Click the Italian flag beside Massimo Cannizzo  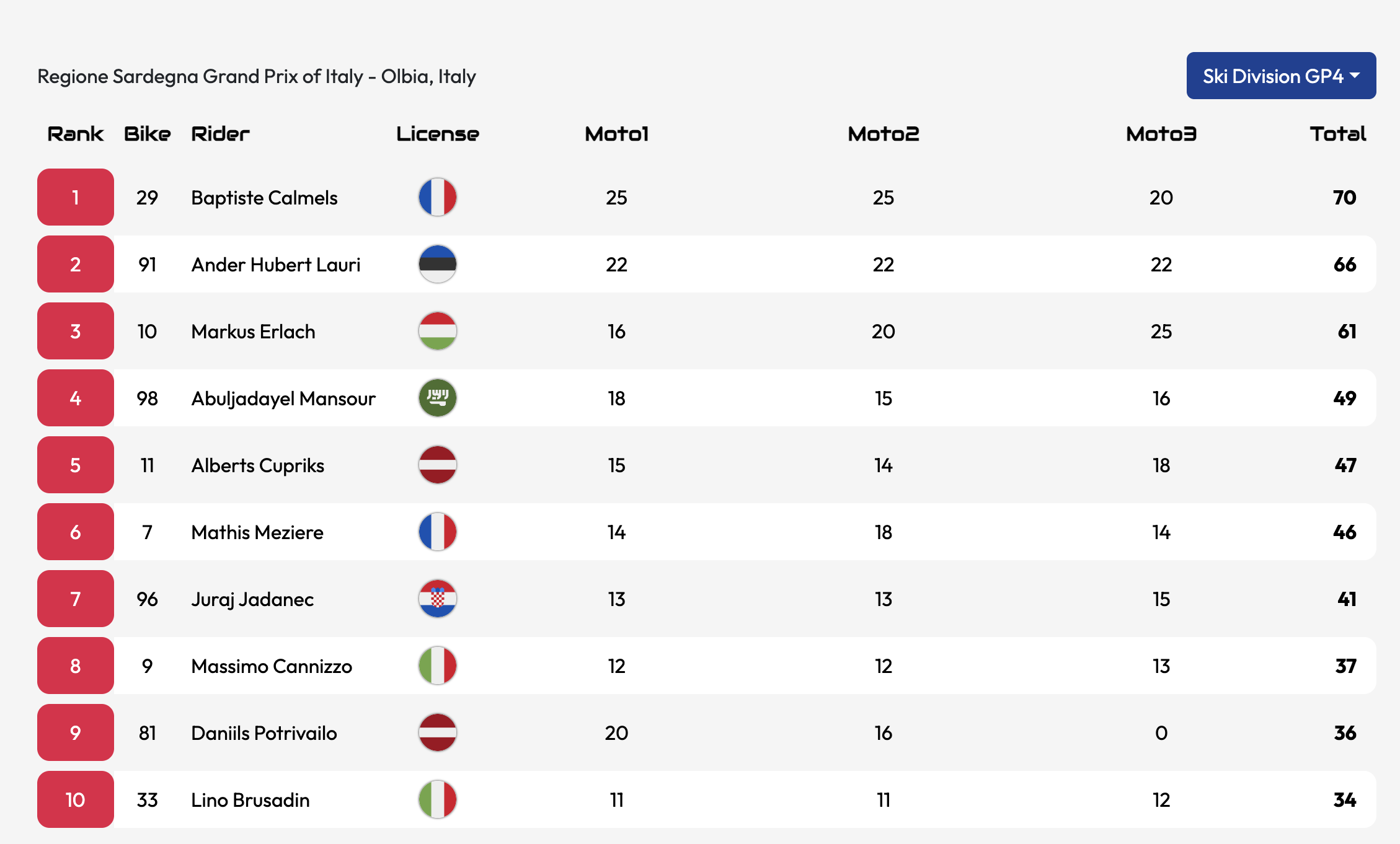[438, 666]
